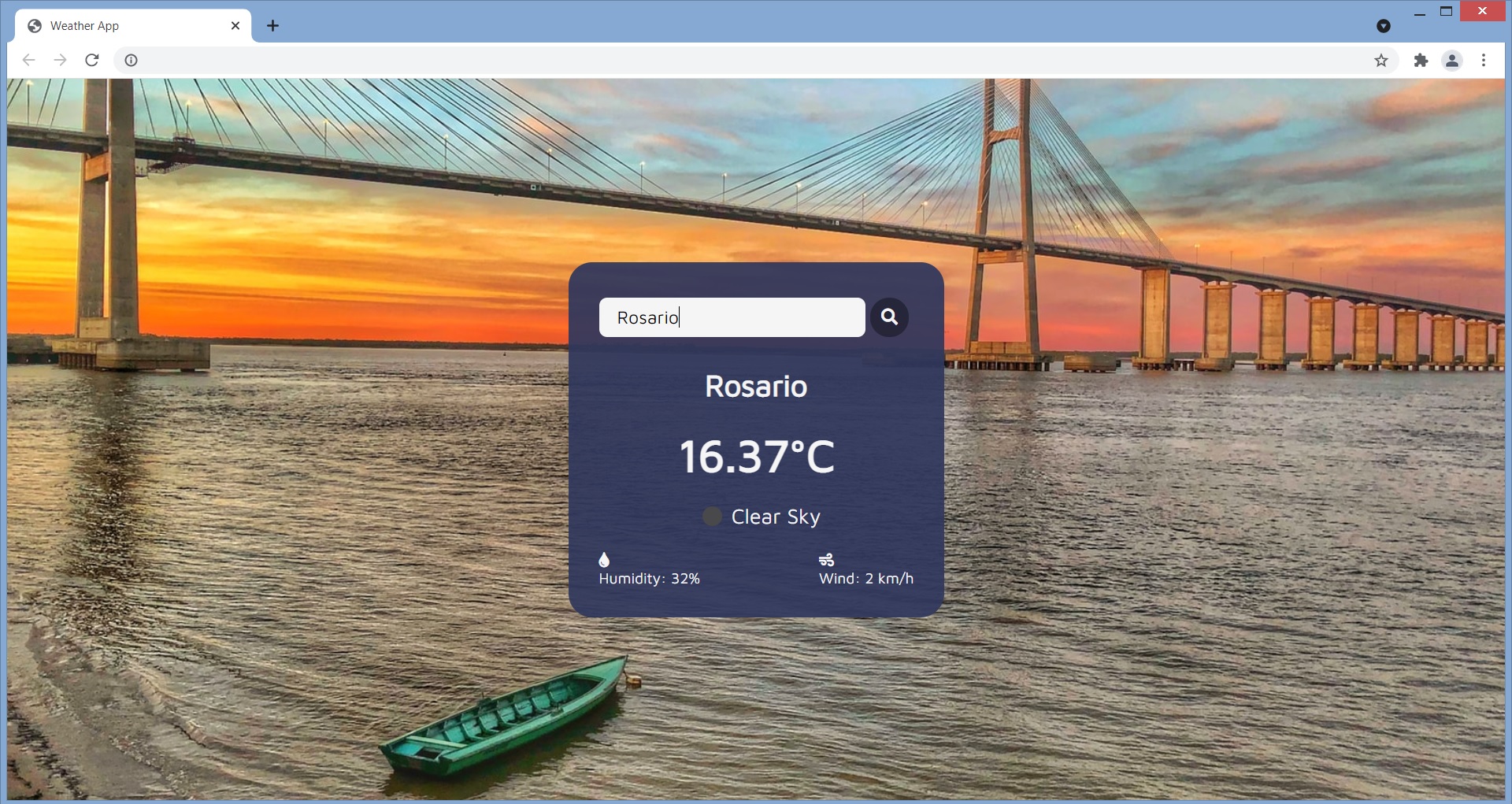Close the browser window

coord(1483,11)
